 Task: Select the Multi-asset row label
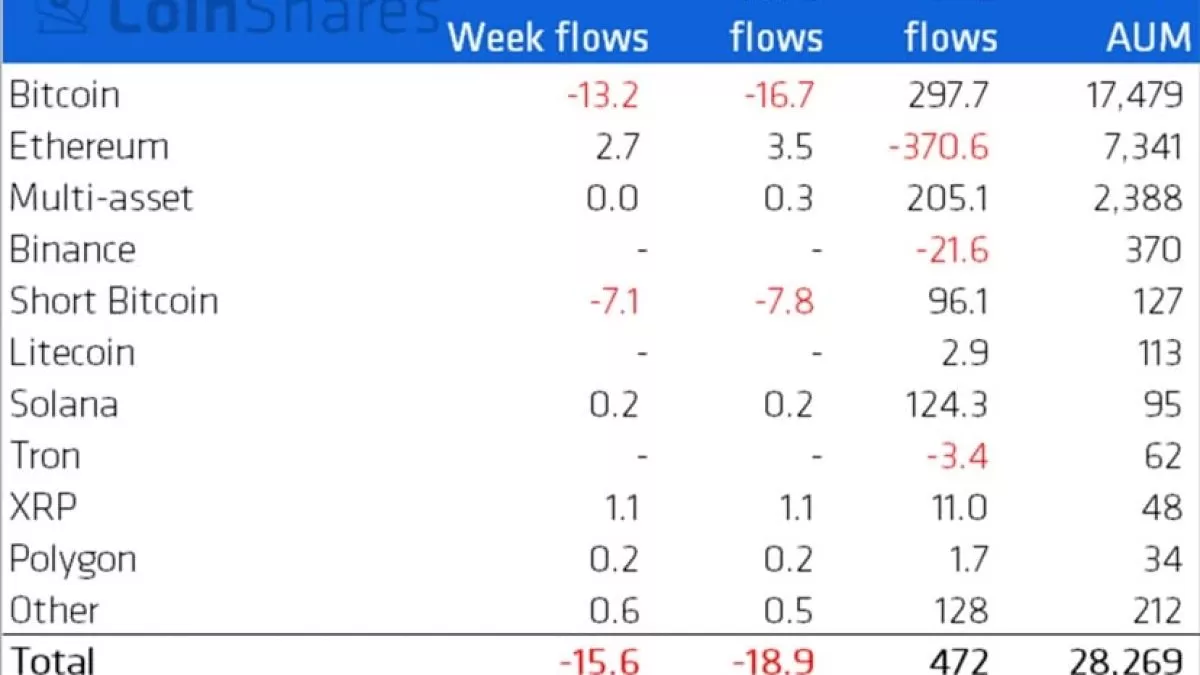pos(101,198)
